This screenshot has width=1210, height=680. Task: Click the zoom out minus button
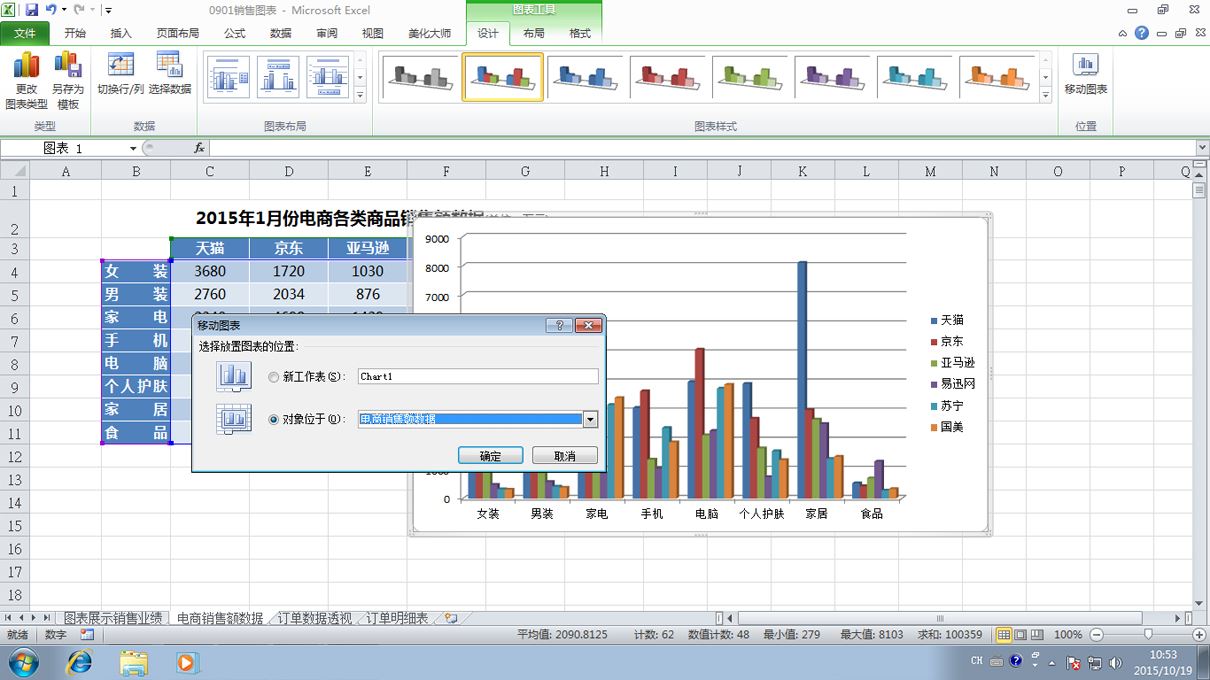(x=1096, y=635)
